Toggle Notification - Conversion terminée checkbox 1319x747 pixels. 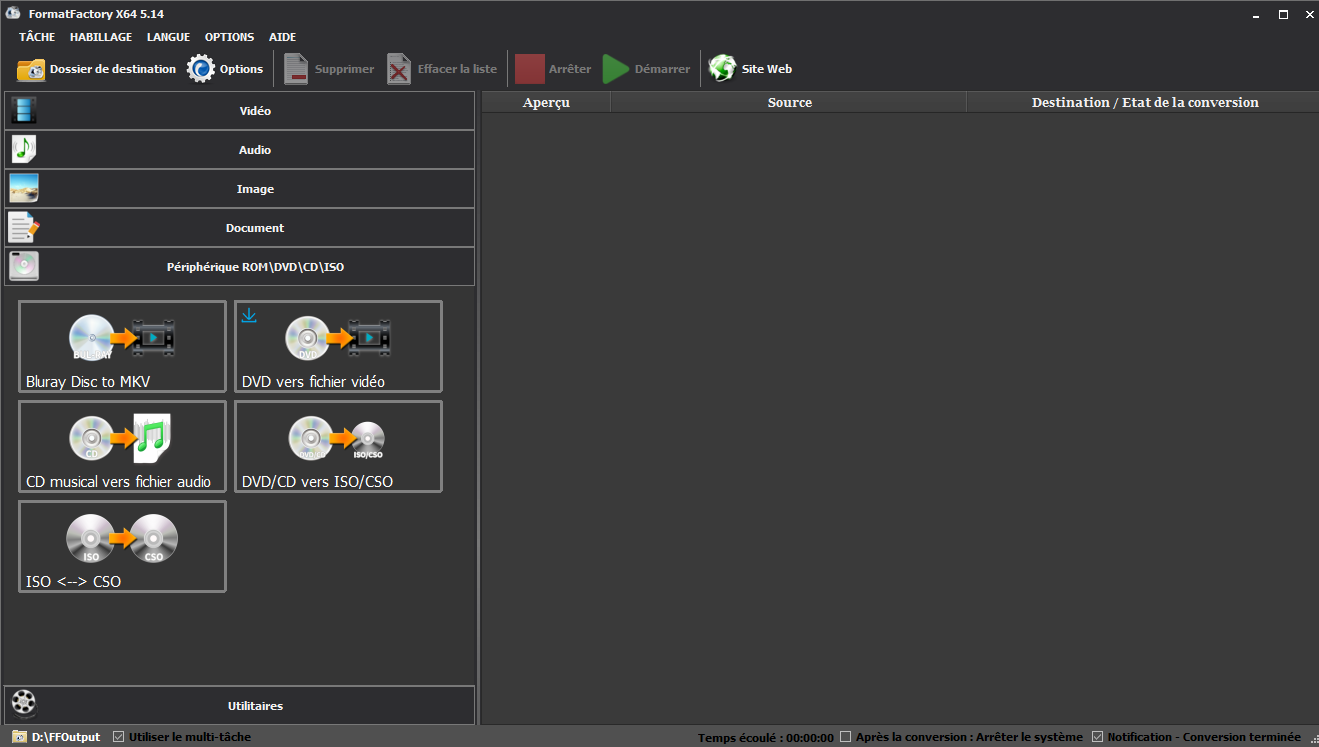tap(1098, 737)
